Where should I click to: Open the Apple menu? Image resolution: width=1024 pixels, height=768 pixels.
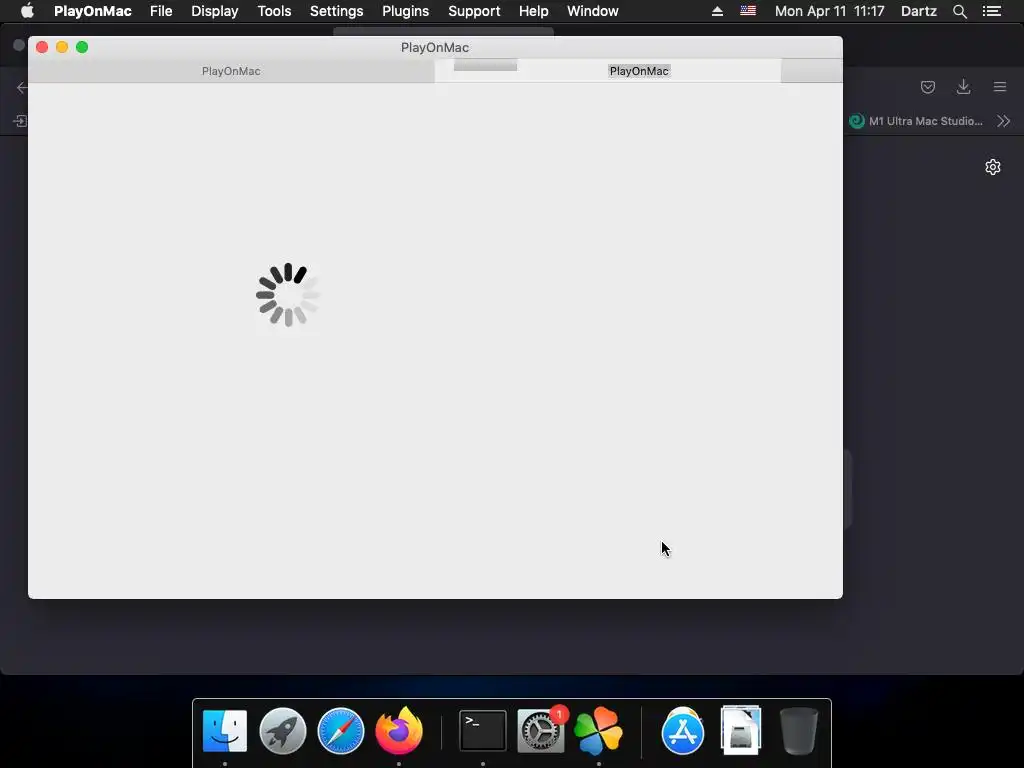[x=27, y=11]
